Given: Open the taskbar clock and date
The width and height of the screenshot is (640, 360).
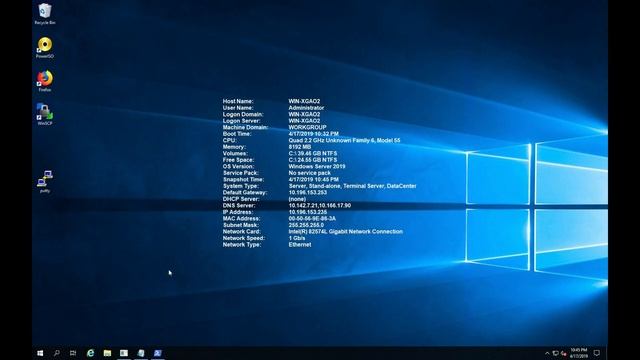Looking at the screenshot, I should point(579,353).
